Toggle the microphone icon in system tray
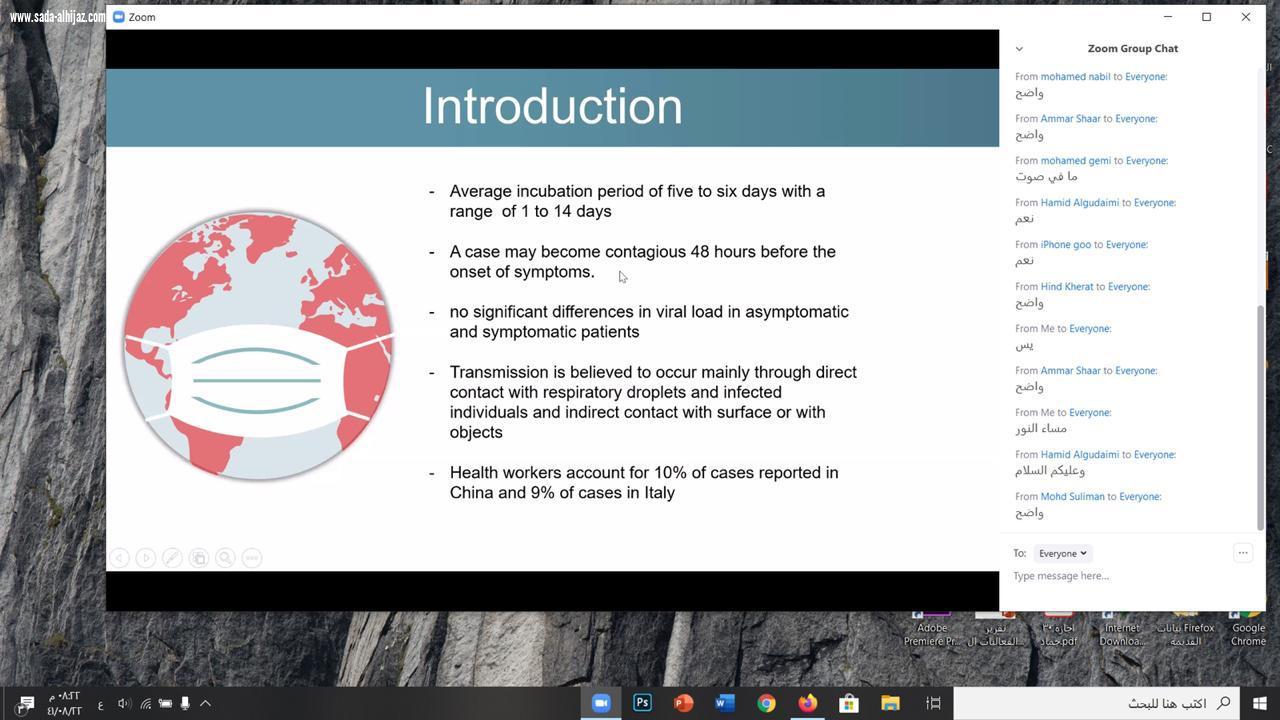 185,703
